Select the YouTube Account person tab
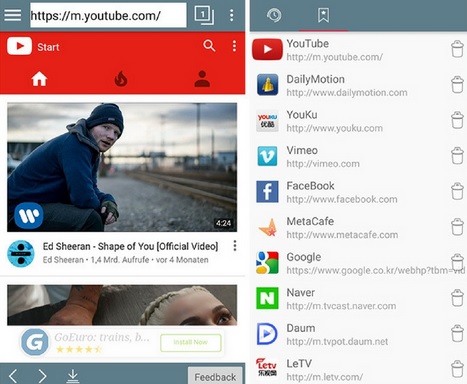Screen dimensions: 467x384 pos(202,79)
